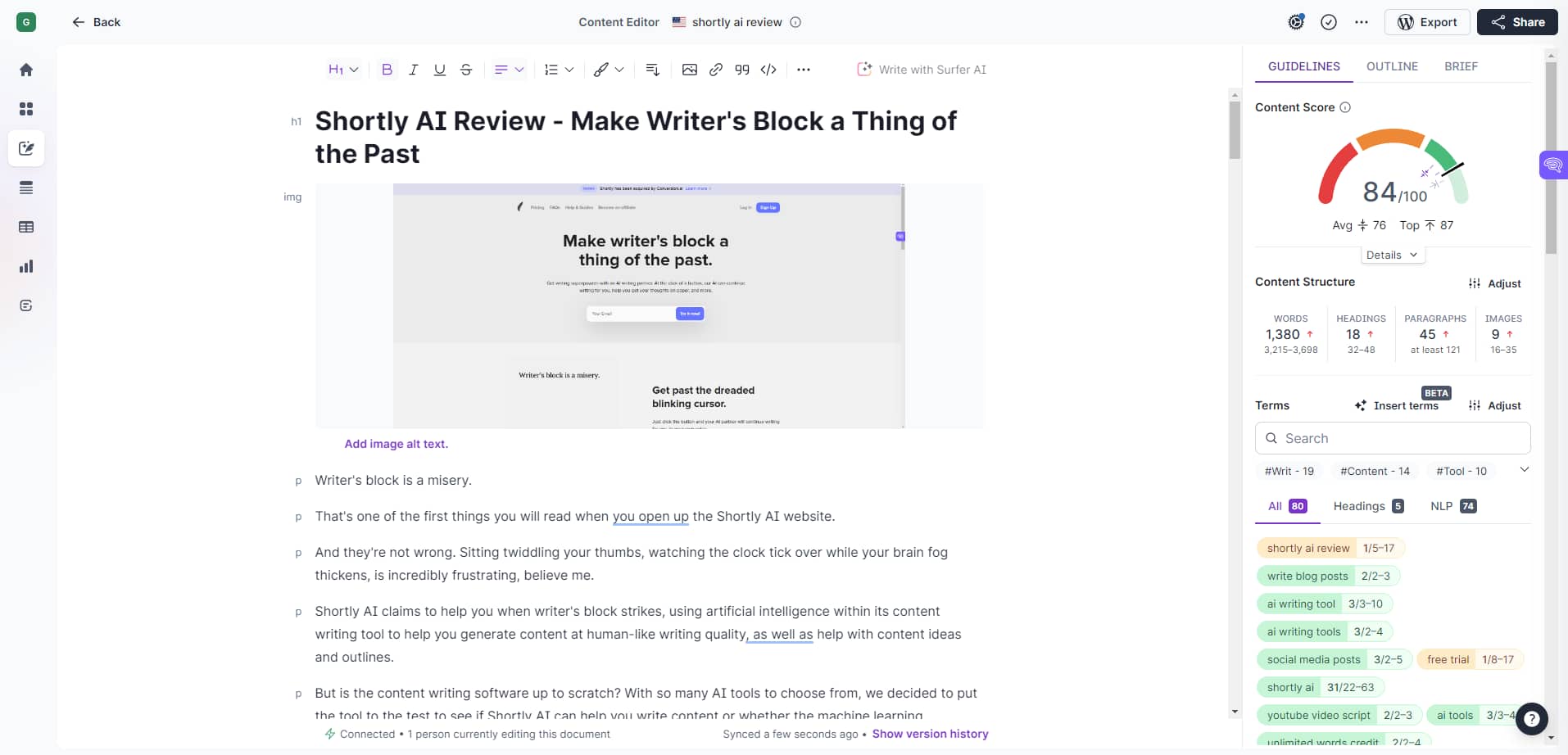Click the editor vertical scrollbar thumb
The height and width of the screenshot is (755, 1568).
[1235, 129]
